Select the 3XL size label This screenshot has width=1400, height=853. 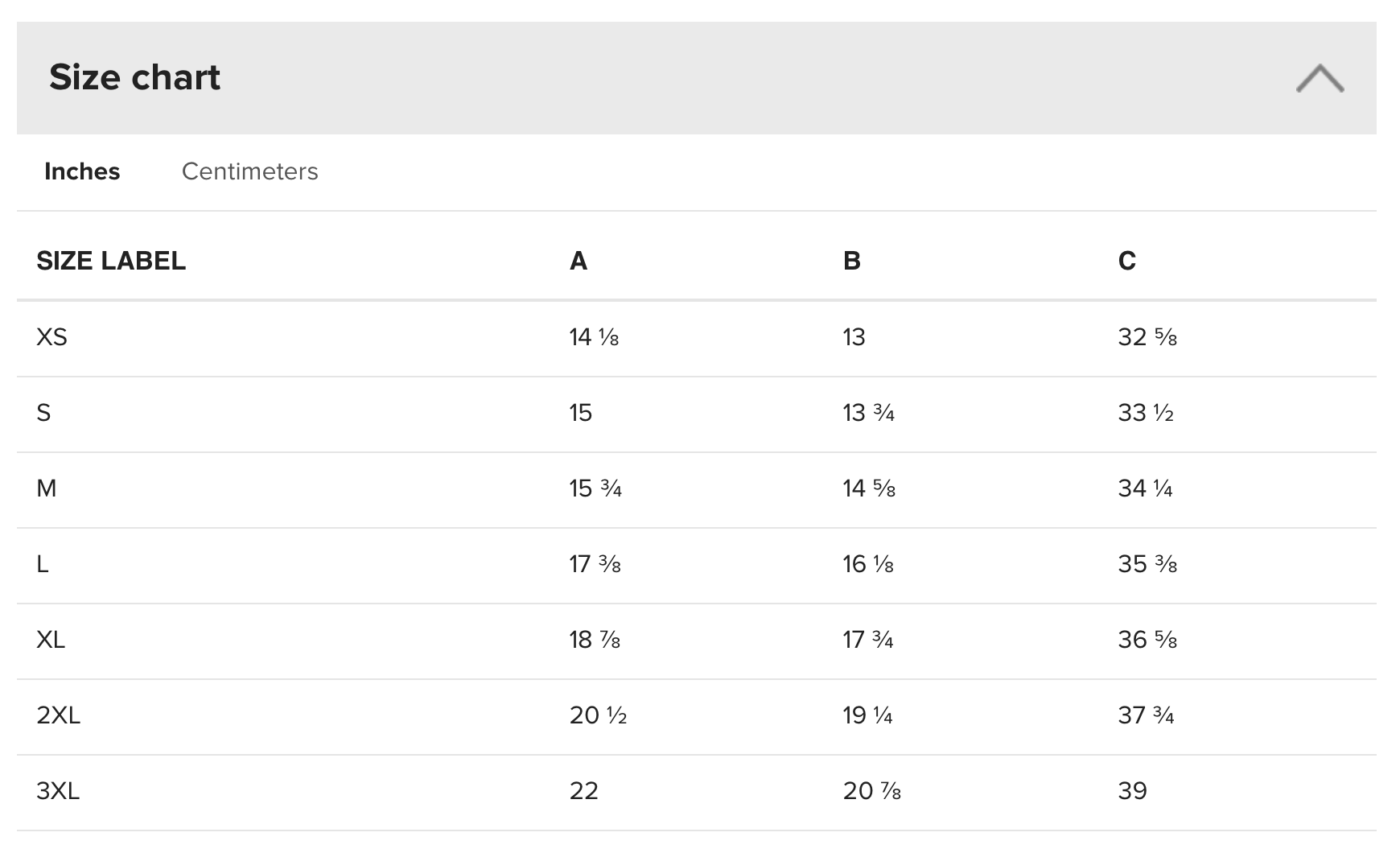[x=58, y=791]
